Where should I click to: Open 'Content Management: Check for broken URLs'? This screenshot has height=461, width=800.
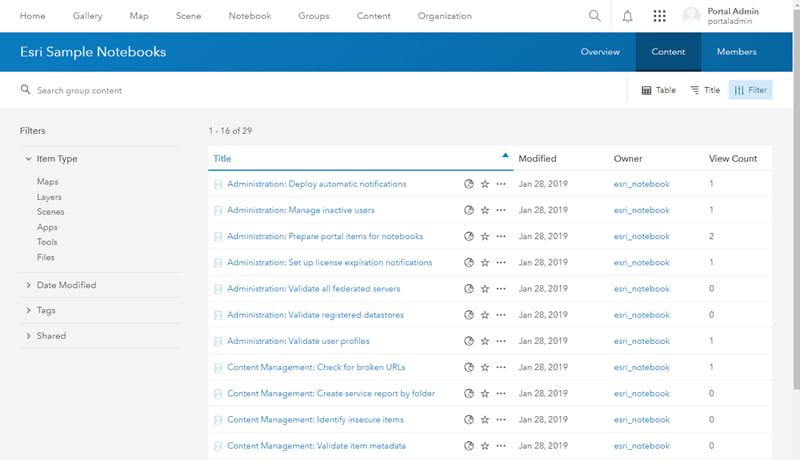316,367
